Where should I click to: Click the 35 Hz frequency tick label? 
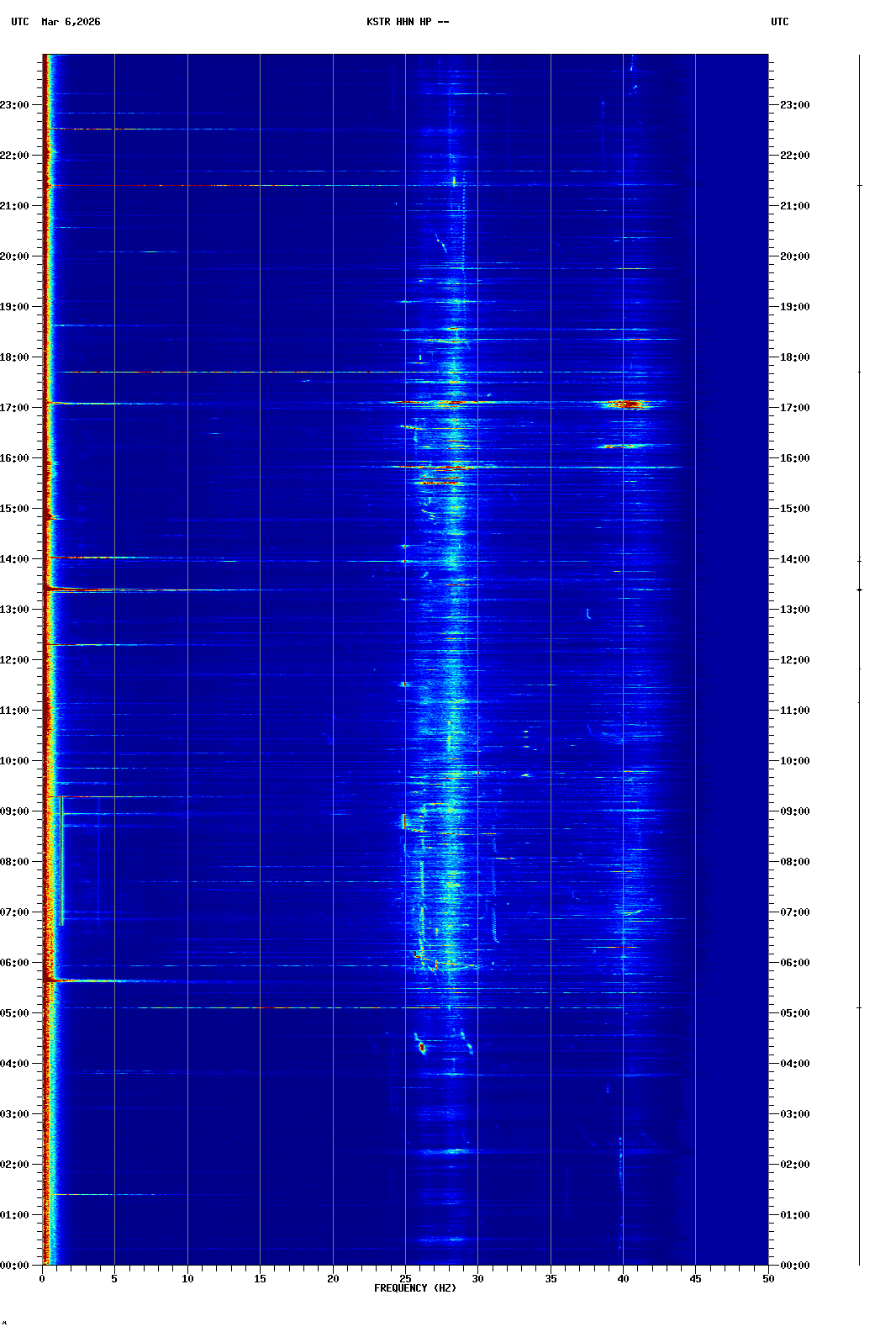551,1278
